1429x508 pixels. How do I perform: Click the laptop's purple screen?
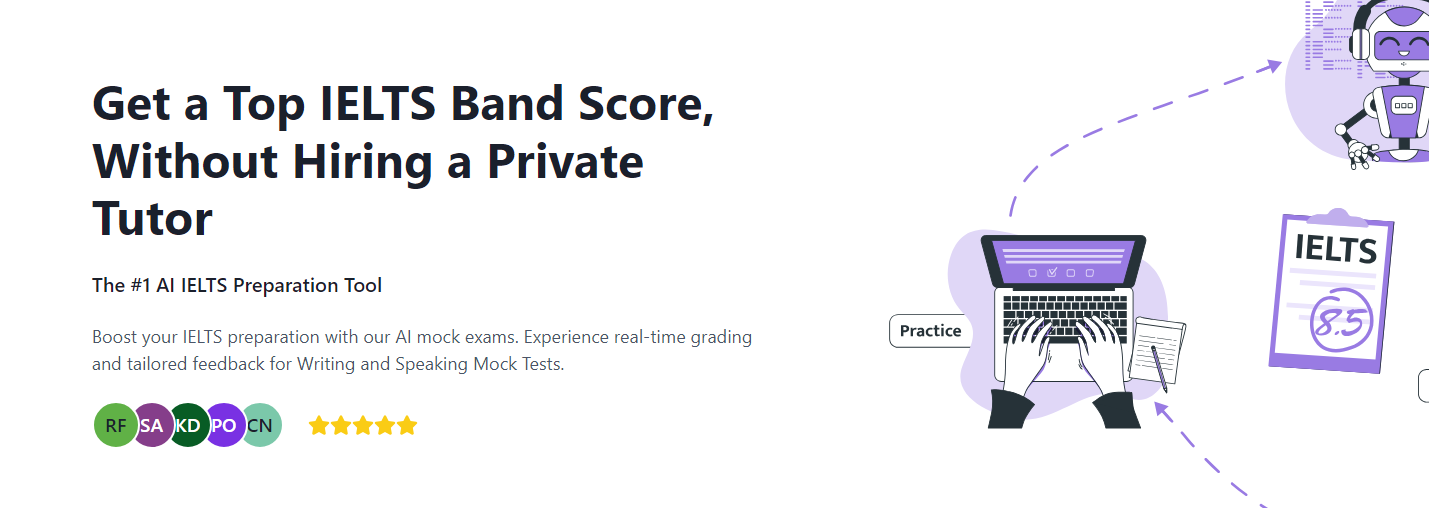pyautogui.click(x=1063, y=261)
